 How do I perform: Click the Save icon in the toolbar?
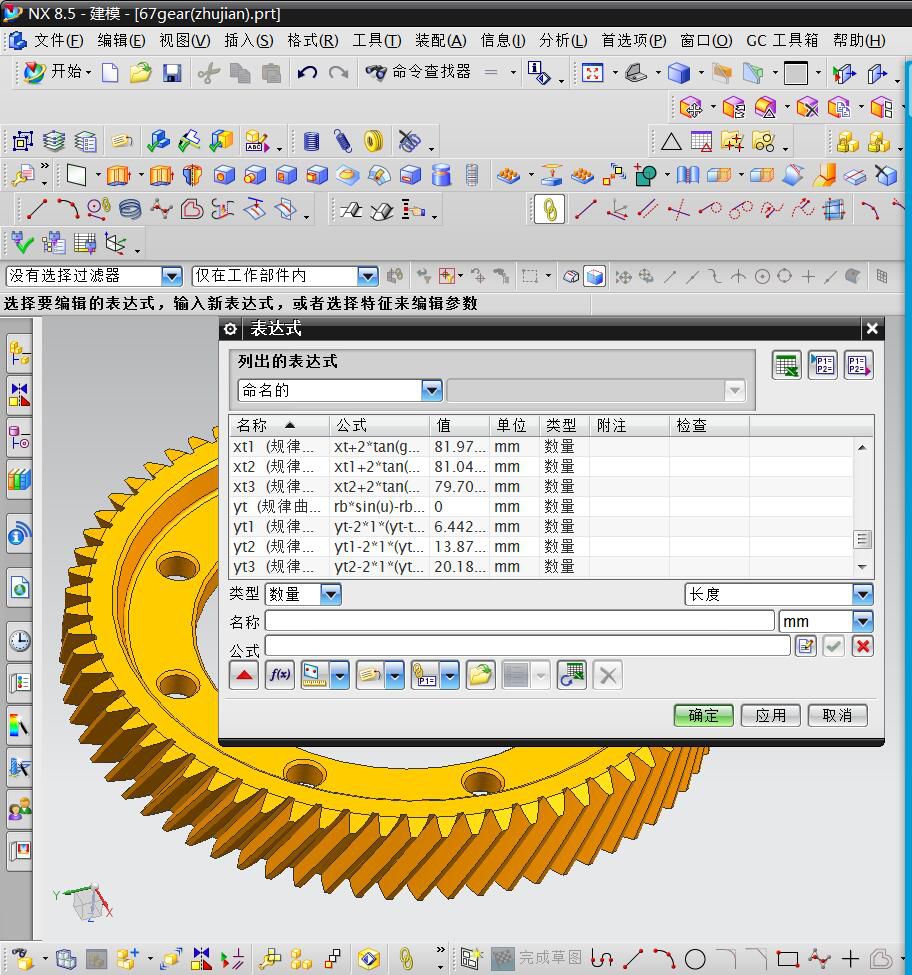point(172,73)
